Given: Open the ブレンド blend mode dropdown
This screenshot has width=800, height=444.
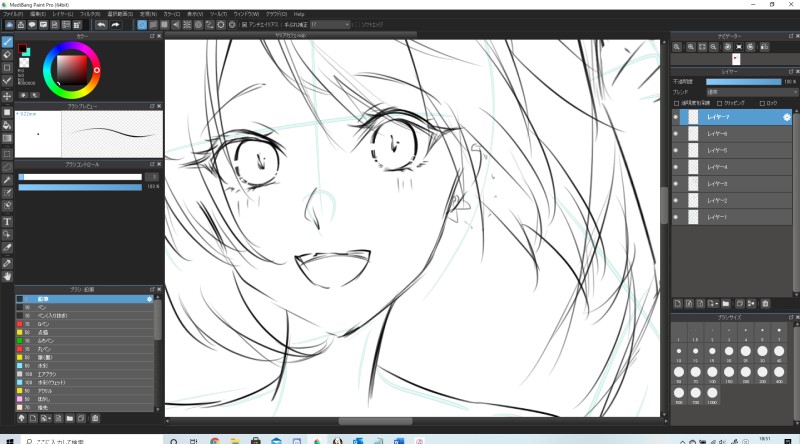Looking at the screenshot, I should (752, 92).
